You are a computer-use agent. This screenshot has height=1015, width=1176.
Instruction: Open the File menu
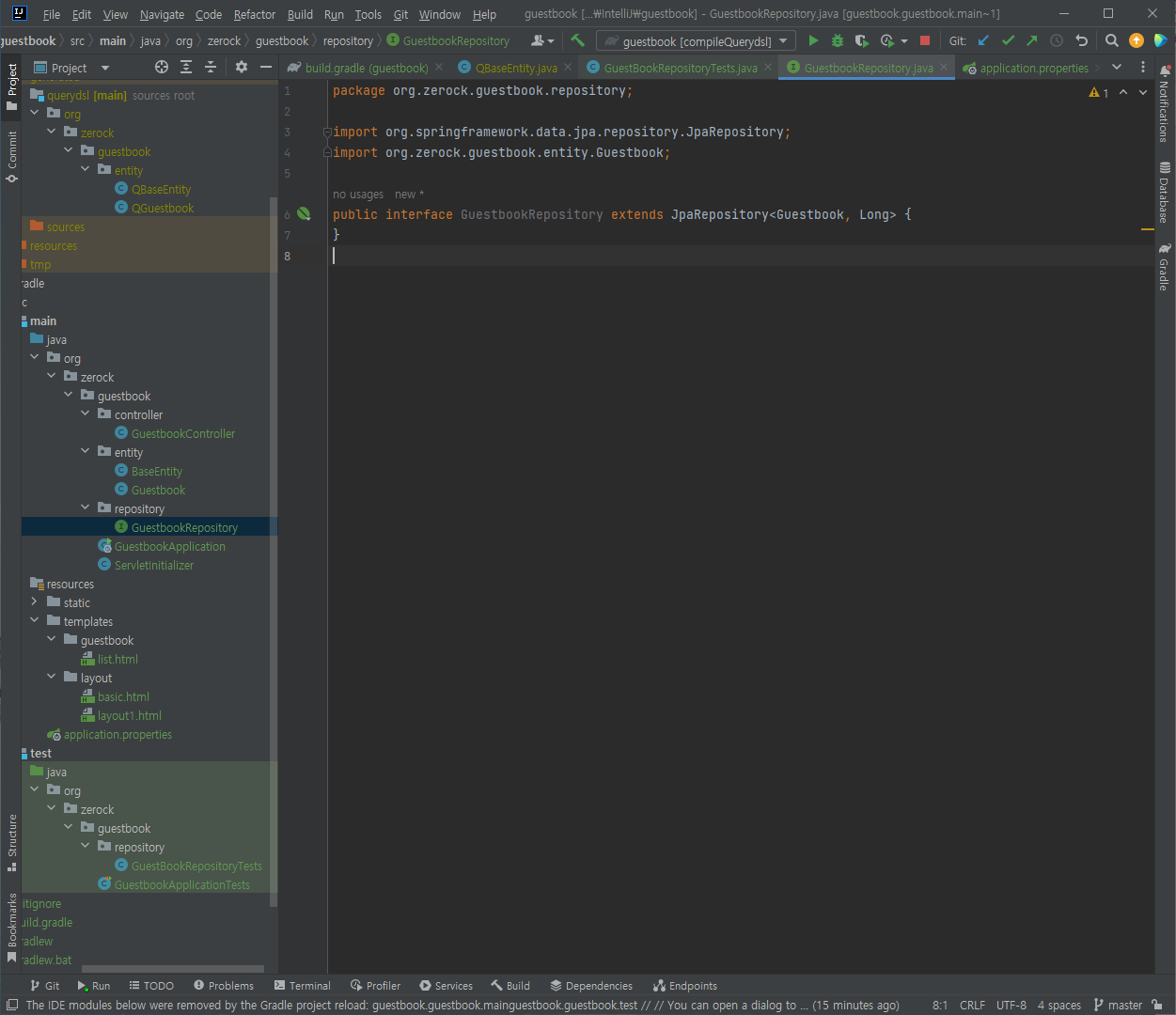(x=52, y=14)
